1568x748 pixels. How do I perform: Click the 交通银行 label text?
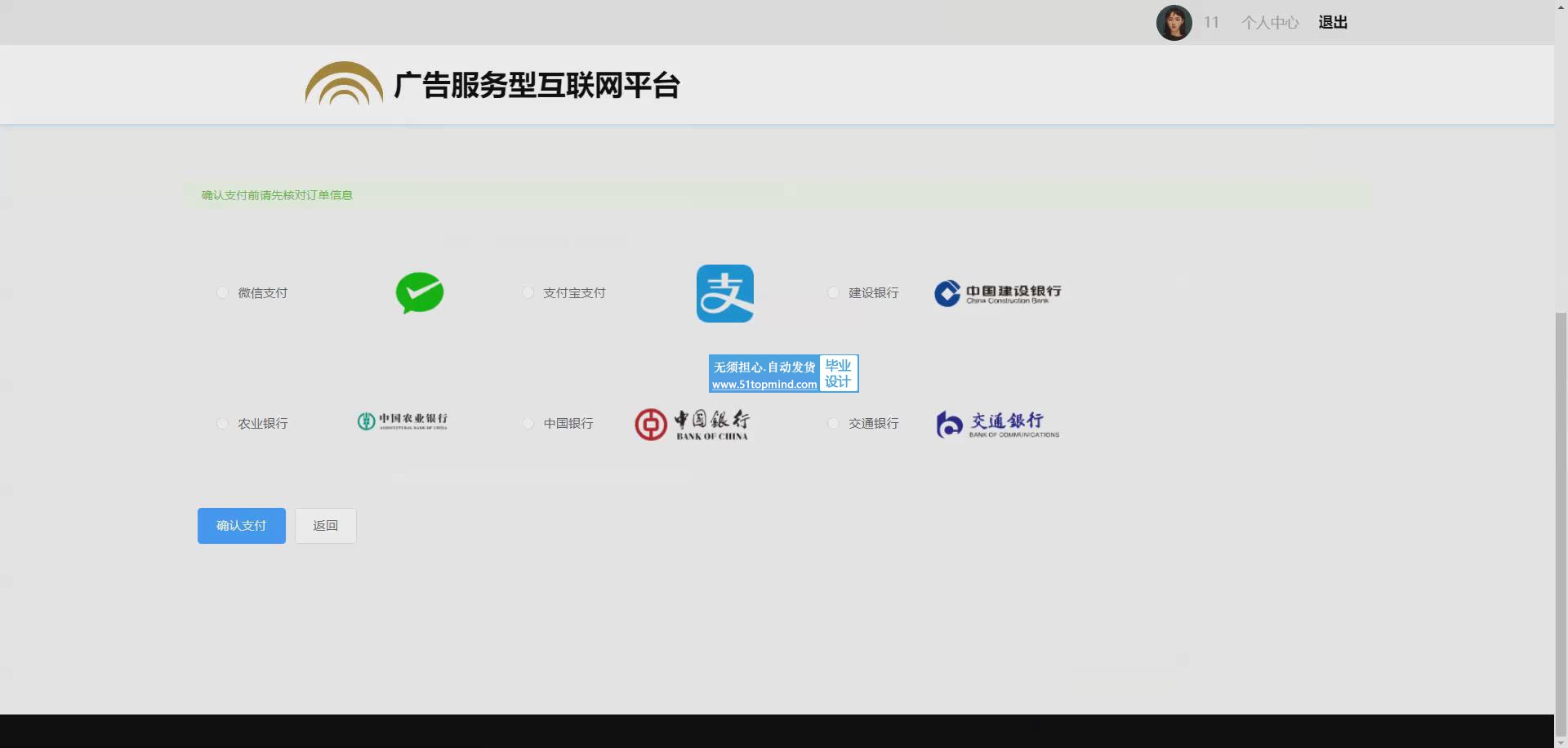874,423
